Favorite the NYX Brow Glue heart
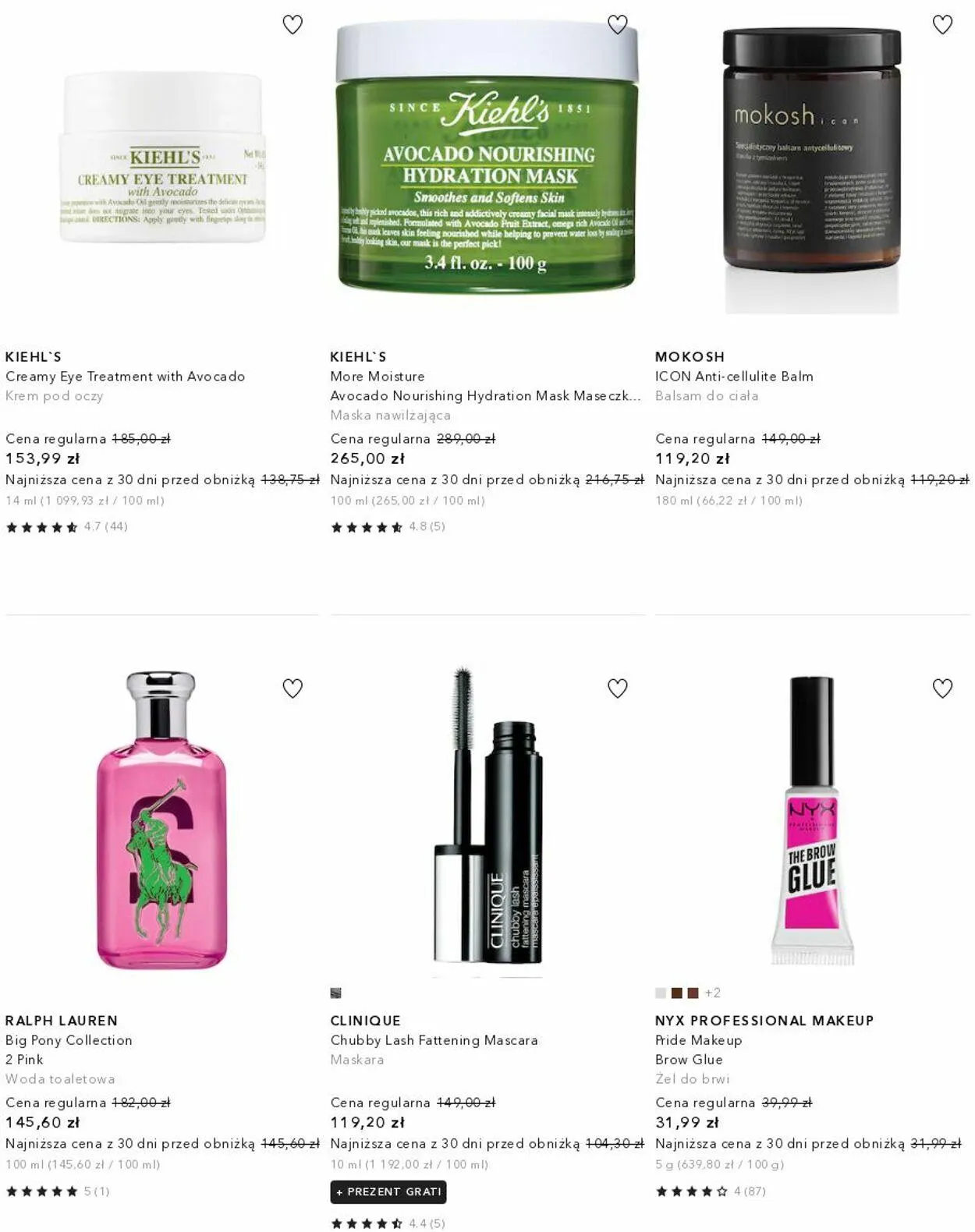This screenshot has width=975, height=1232. tap(942, 689)
